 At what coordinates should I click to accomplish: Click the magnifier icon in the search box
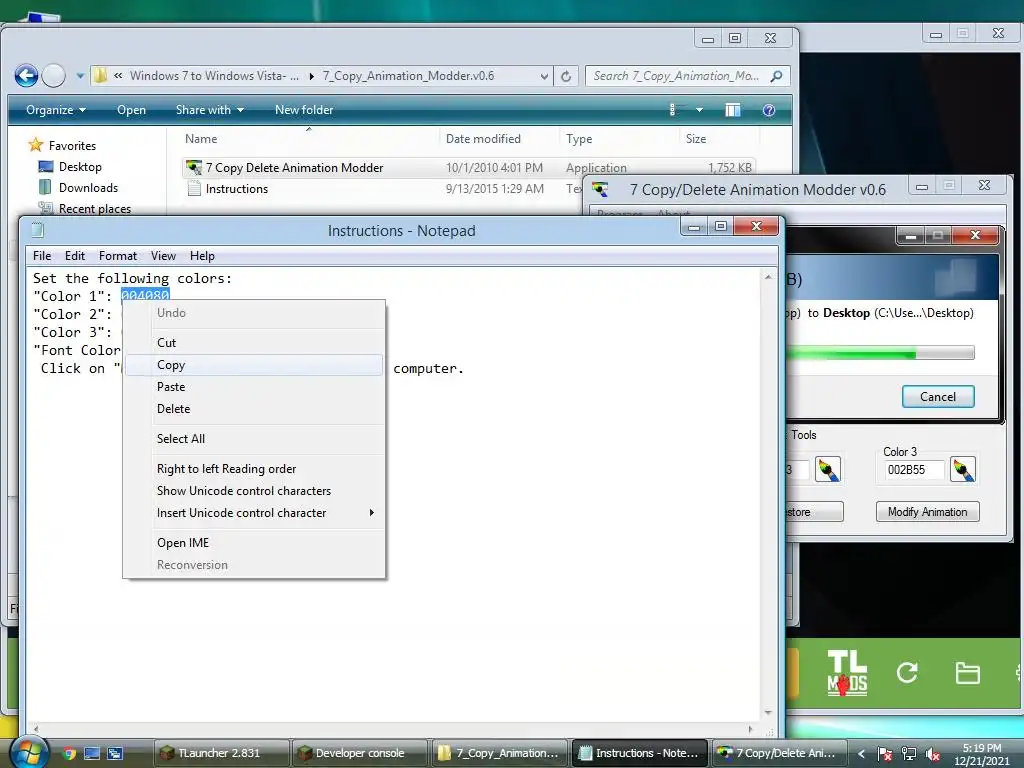click(x=776, y=76)
